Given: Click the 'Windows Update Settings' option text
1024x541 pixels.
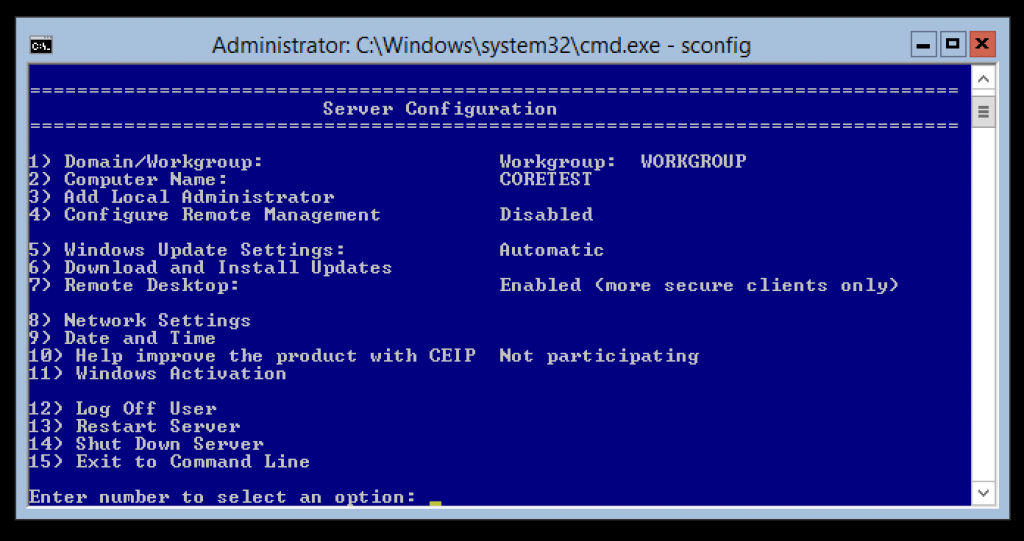Looking at the screenshot, I should [x=204, y=250].
